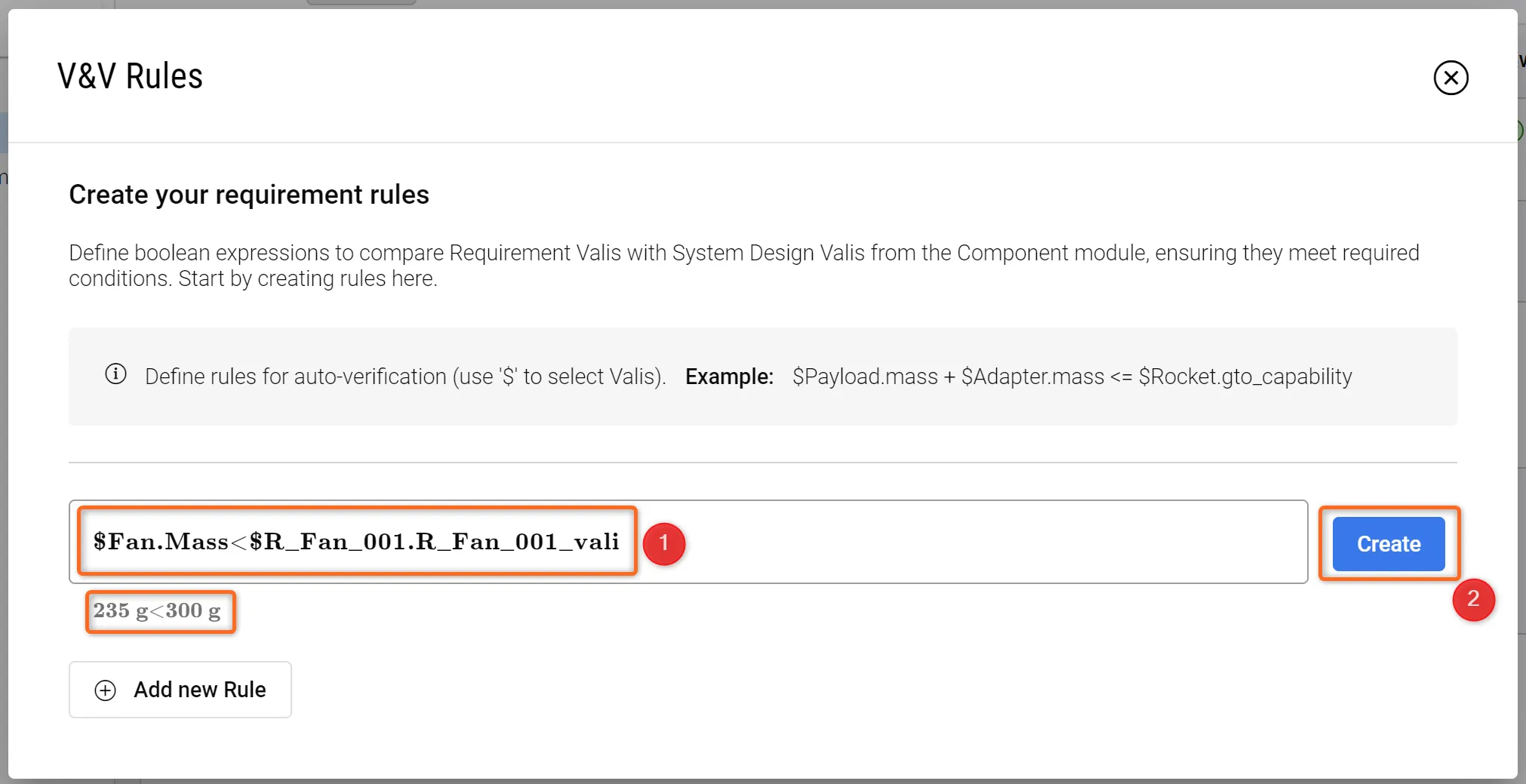Close the V&V Rules dialog

click(1450, 78)
